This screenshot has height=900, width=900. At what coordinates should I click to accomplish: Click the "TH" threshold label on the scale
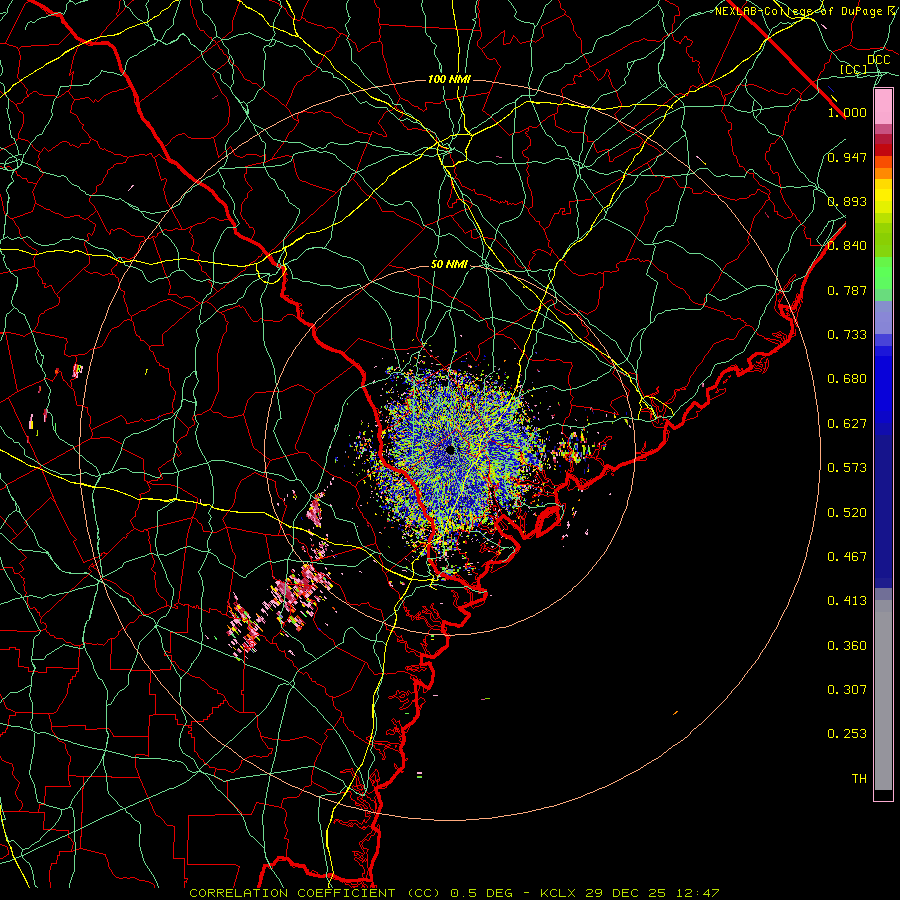[859, 779]
